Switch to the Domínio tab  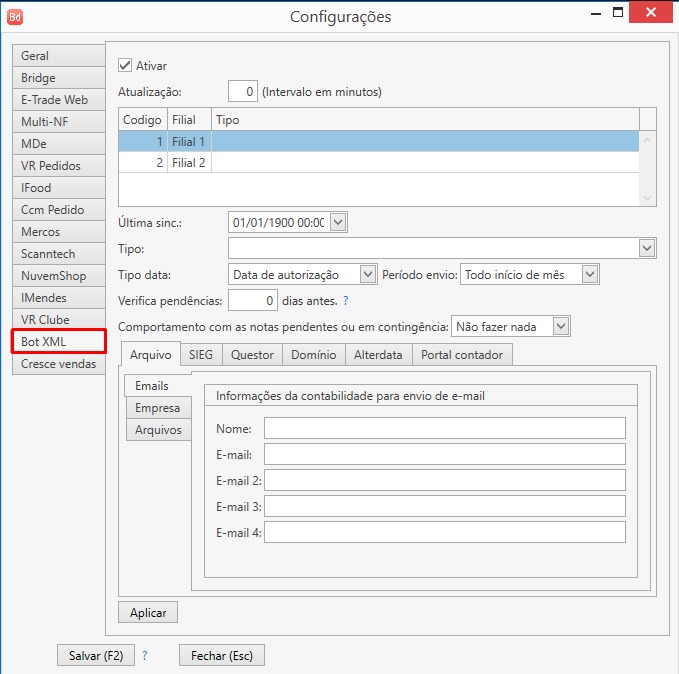coord(314,355)
